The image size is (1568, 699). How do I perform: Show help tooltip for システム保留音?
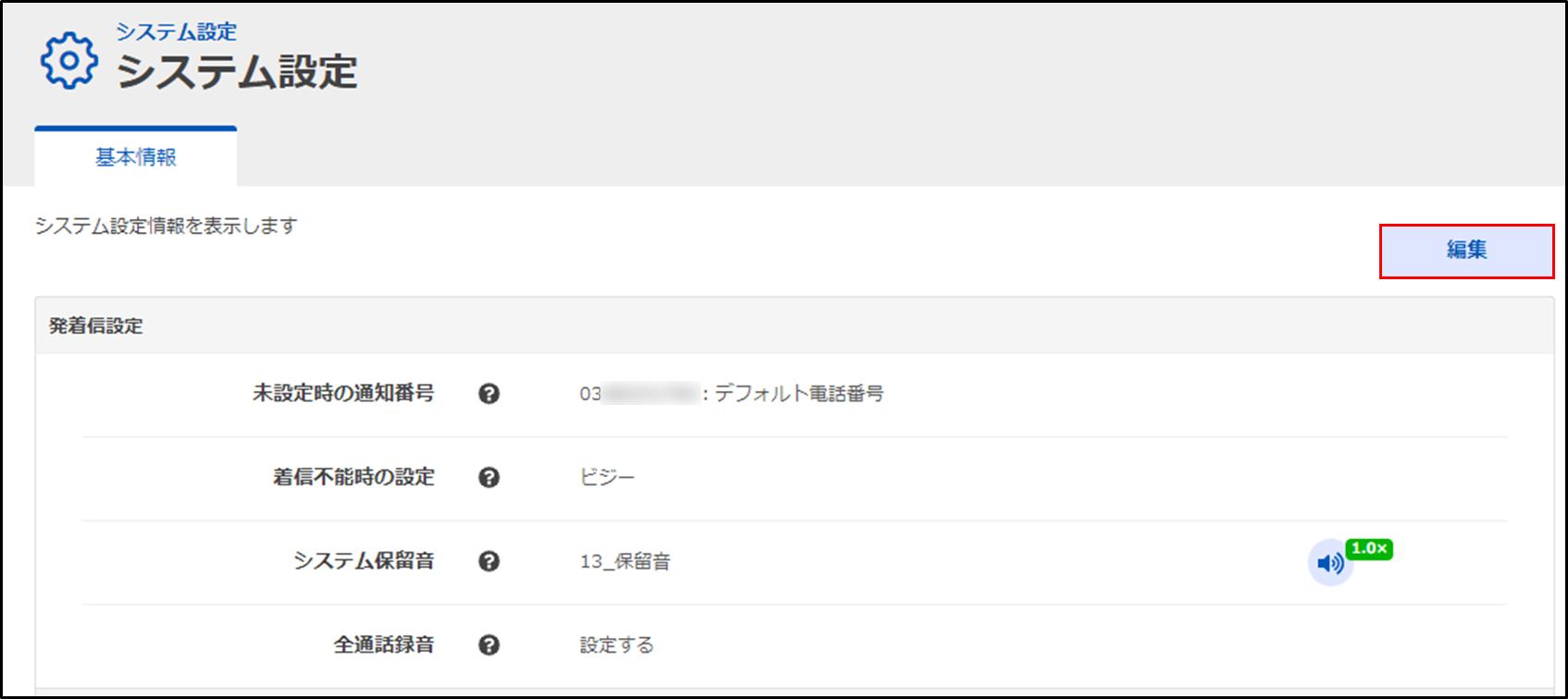click(489, 561)
